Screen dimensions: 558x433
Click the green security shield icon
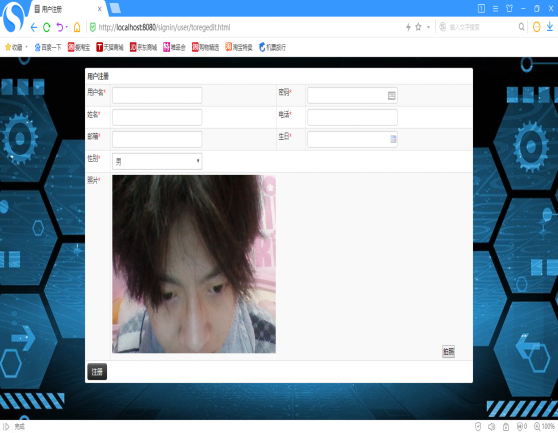click(x=93, y=27)
